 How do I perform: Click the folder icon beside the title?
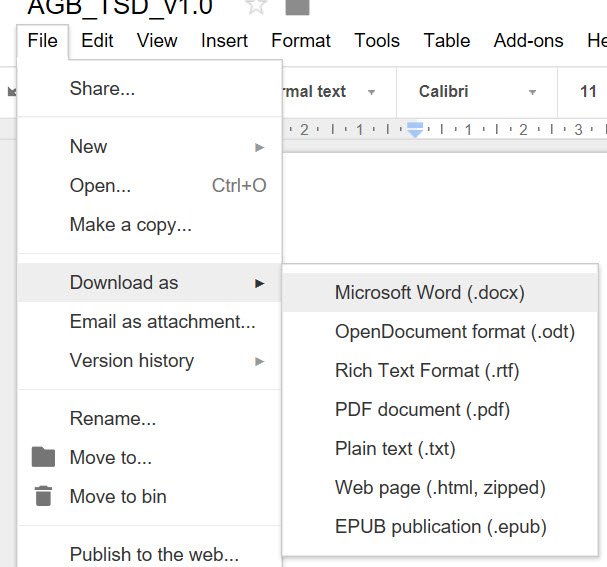tap(298, 6)
